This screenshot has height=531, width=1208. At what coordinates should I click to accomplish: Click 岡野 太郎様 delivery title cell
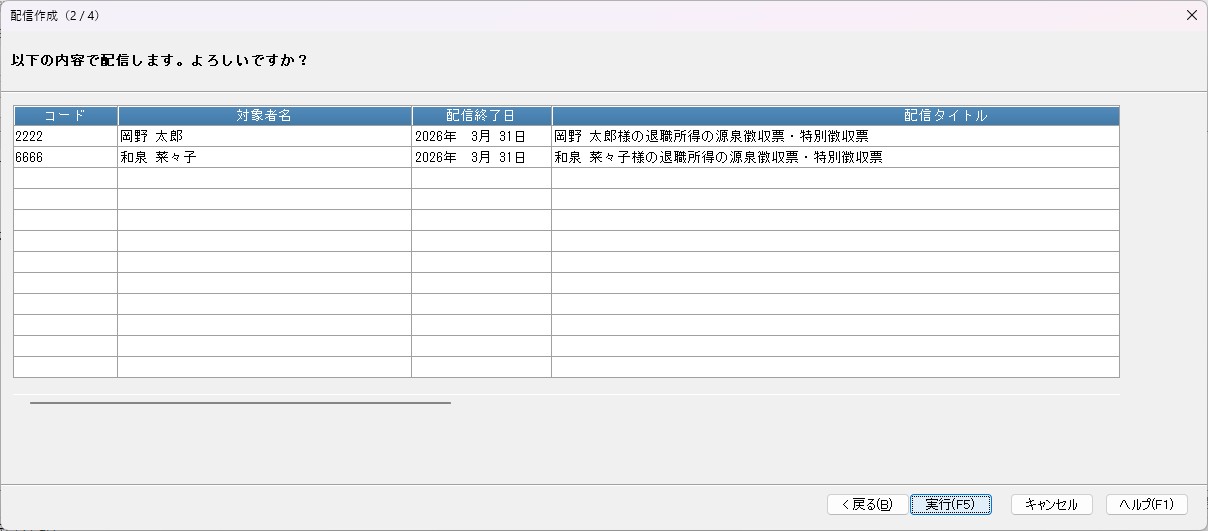point(835,136)
